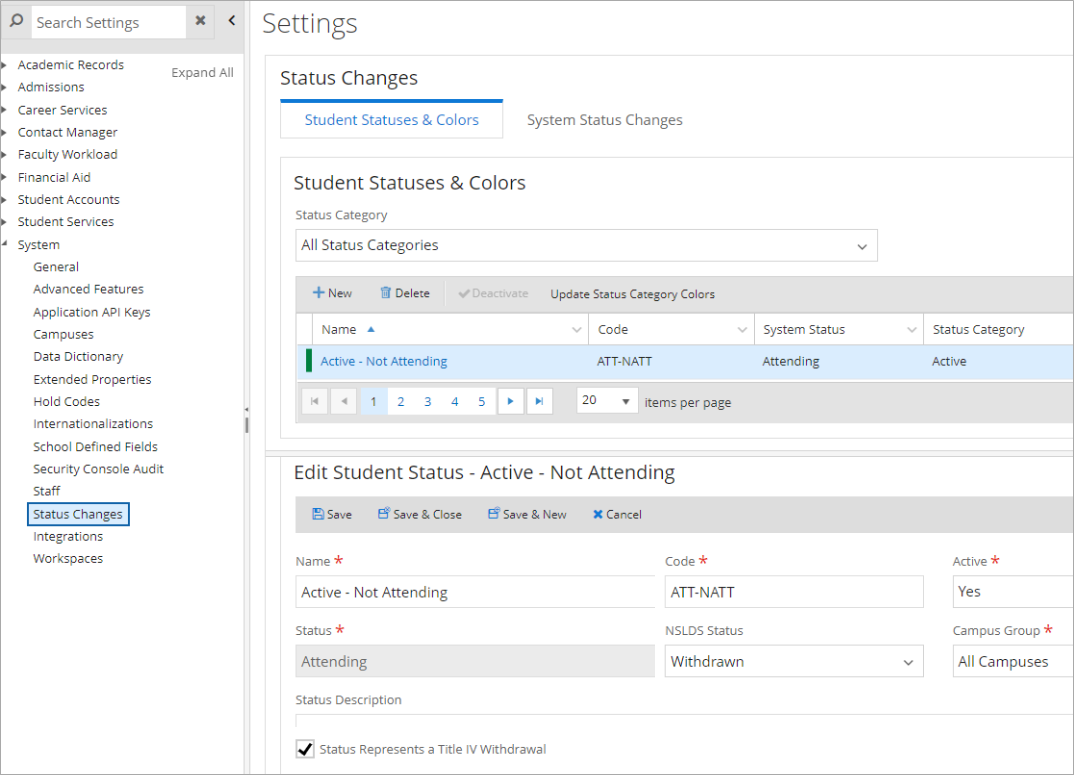Click the Search Settings input
This screenshot has width=1074, height=775.
coord(109,22)
